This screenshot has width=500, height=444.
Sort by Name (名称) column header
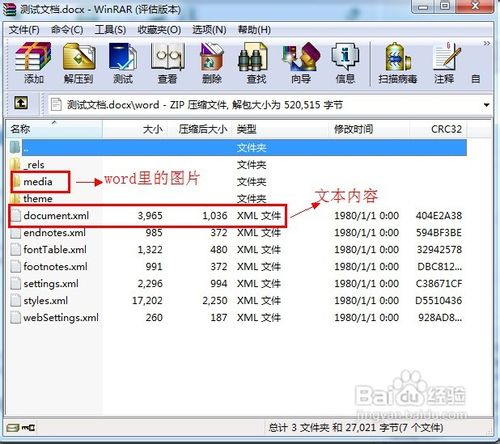click(55, 129)
